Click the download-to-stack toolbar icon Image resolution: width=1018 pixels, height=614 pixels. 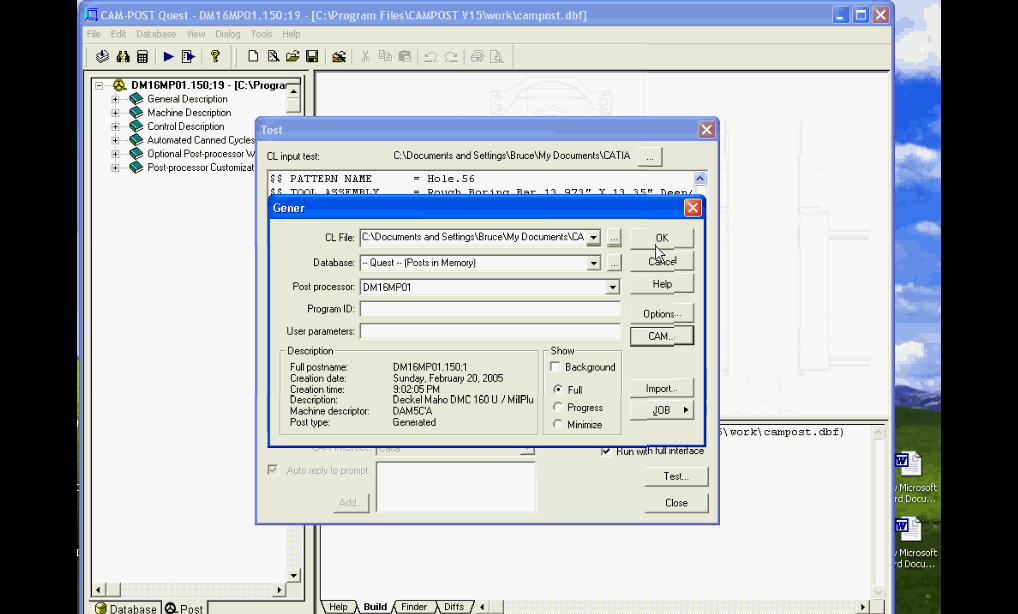[x=102, y=56]
